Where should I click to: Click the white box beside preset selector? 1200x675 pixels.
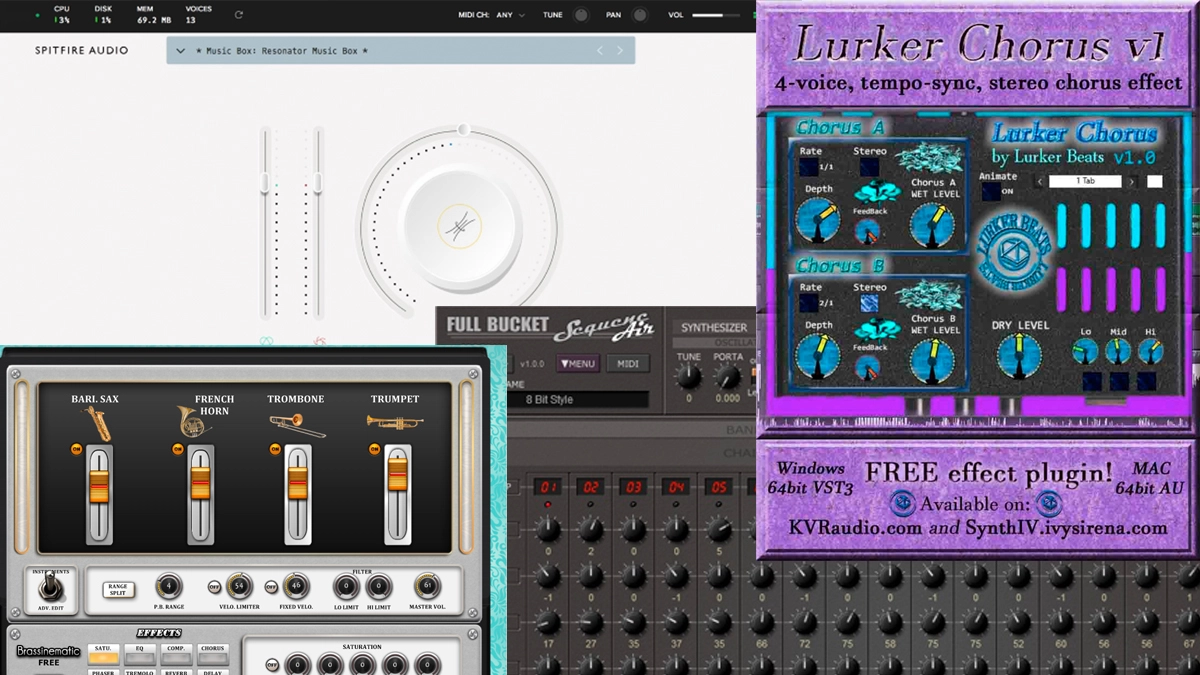tap(1154, 182)
